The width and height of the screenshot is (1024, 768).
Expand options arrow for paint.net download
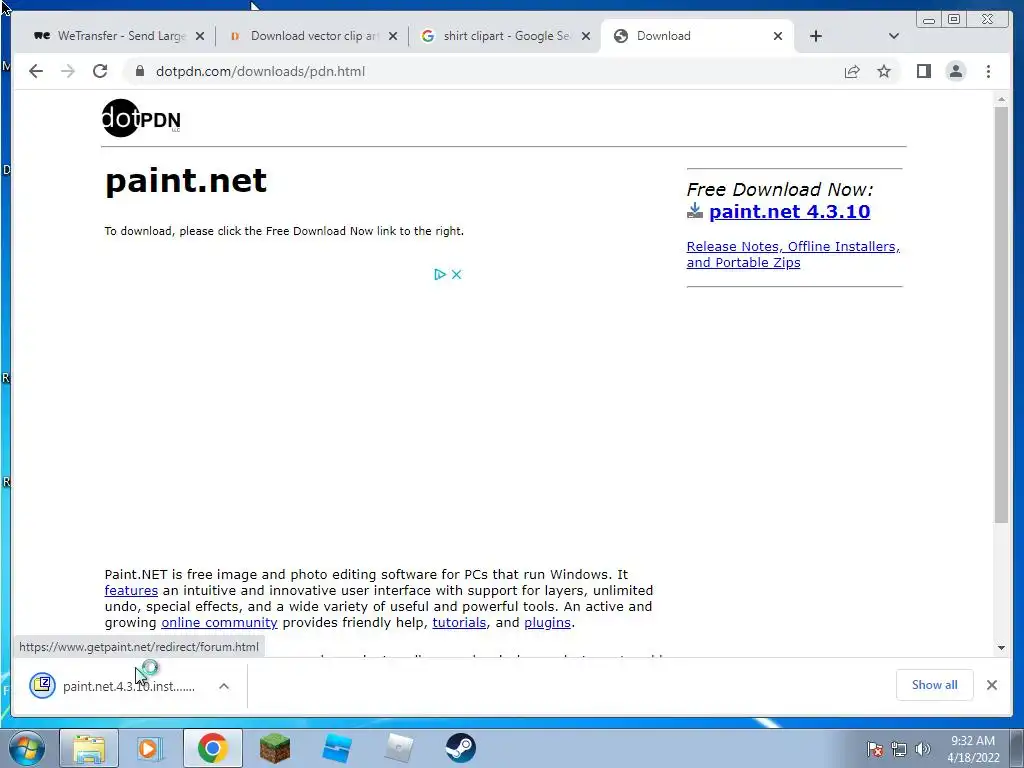224,686
